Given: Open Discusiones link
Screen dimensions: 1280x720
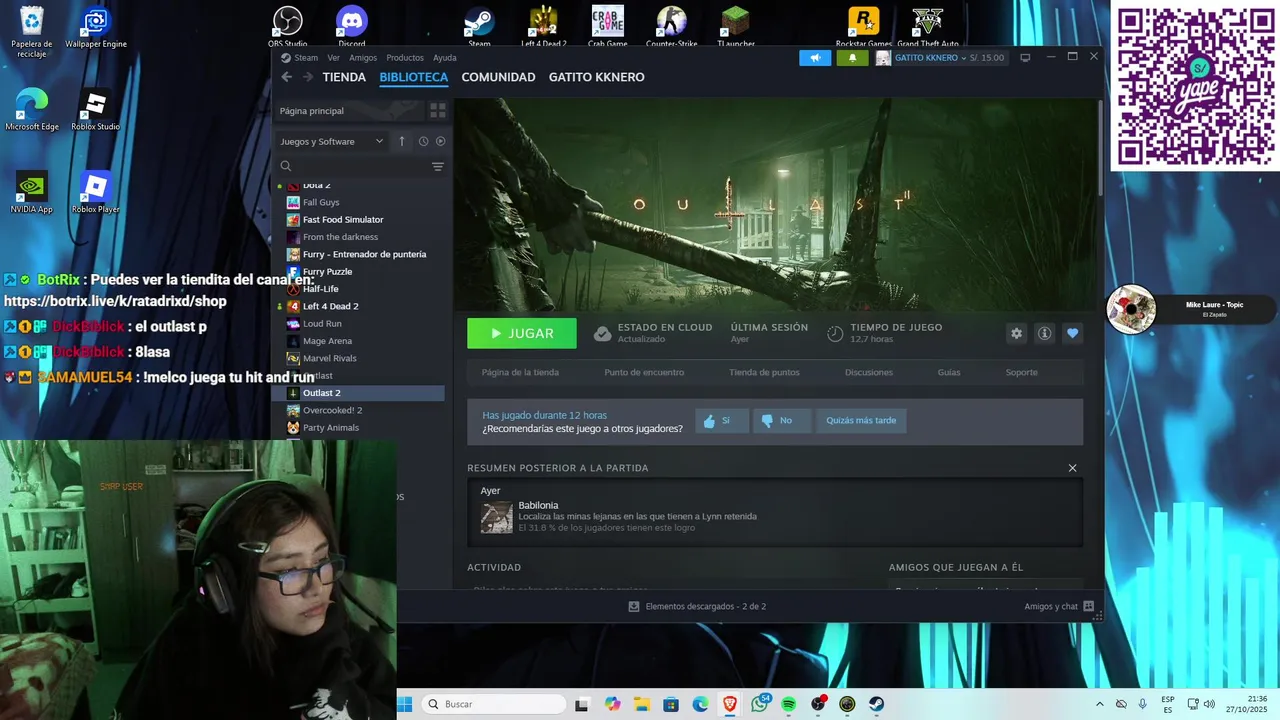Looking at the screenshot, I should pos(868,372).
